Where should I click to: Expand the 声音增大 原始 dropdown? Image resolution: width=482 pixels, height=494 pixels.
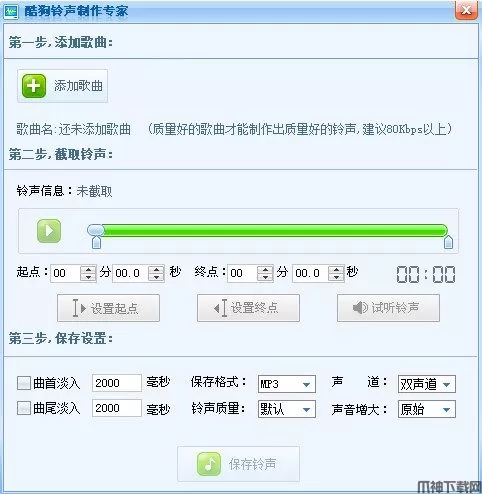pos(427,409)
